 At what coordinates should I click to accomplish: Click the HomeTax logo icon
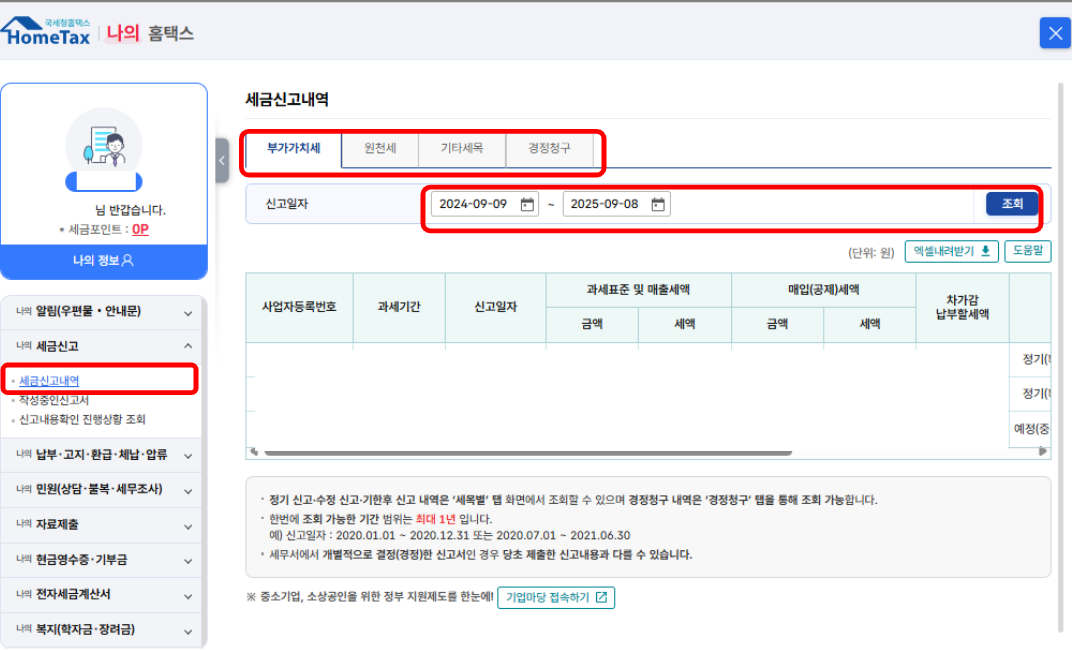coord(47,33)
